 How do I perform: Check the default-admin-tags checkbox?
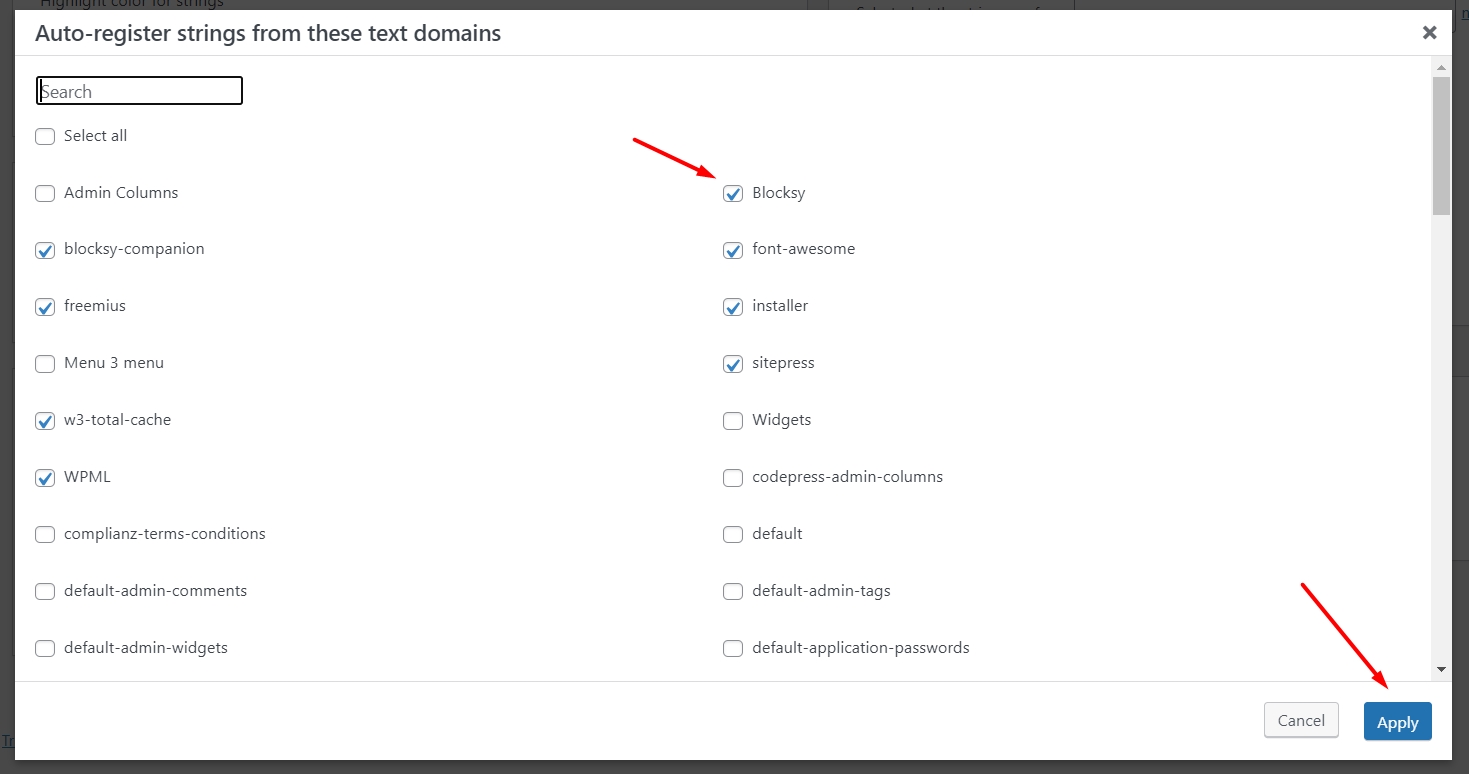733,592
